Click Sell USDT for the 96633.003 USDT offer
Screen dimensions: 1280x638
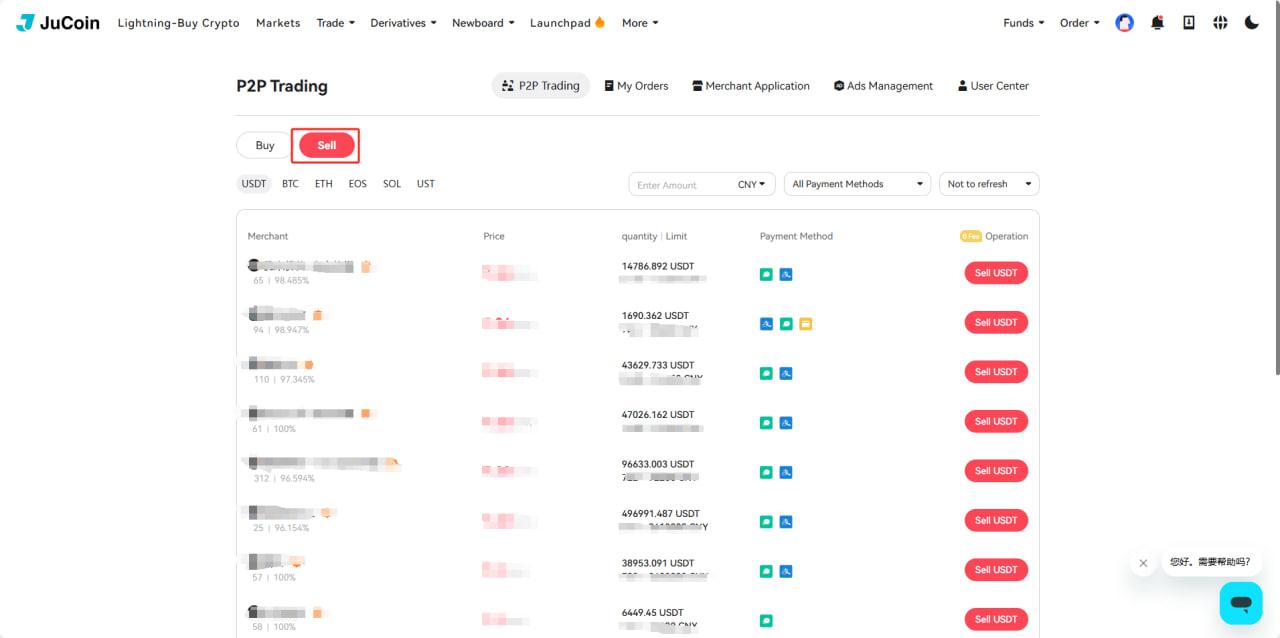996,471
